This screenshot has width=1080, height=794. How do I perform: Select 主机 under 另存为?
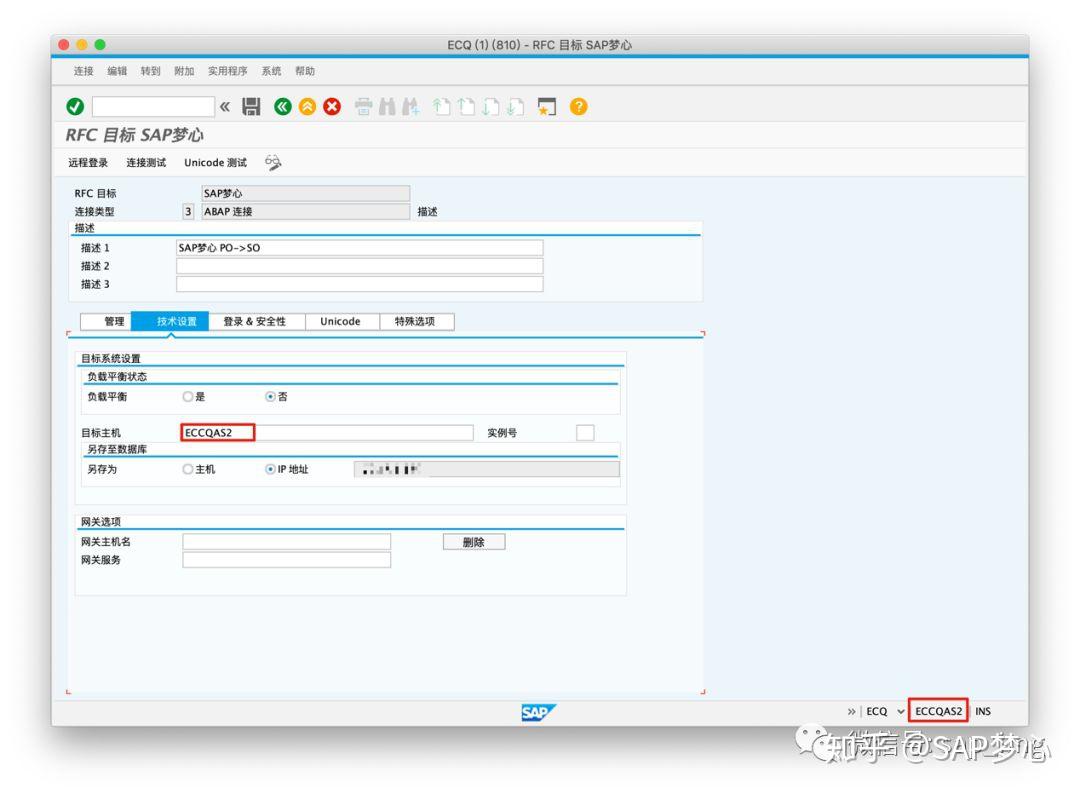point(187,469)
